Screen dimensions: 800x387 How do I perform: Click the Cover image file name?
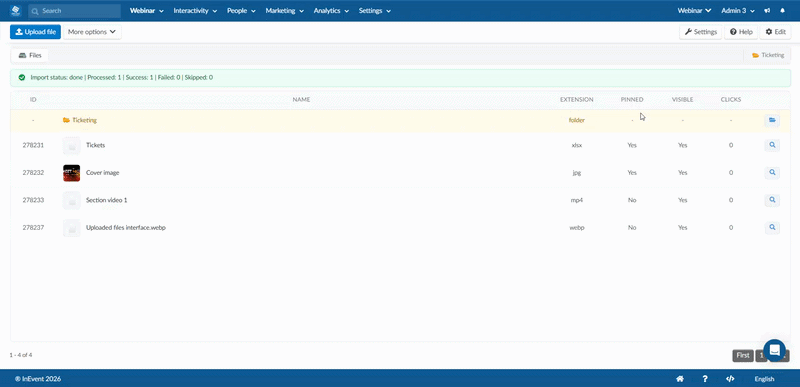103,173
